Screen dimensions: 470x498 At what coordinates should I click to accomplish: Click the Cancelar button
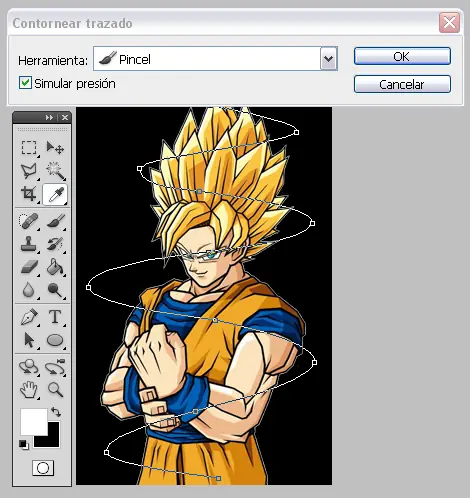(x=402, y=84)
